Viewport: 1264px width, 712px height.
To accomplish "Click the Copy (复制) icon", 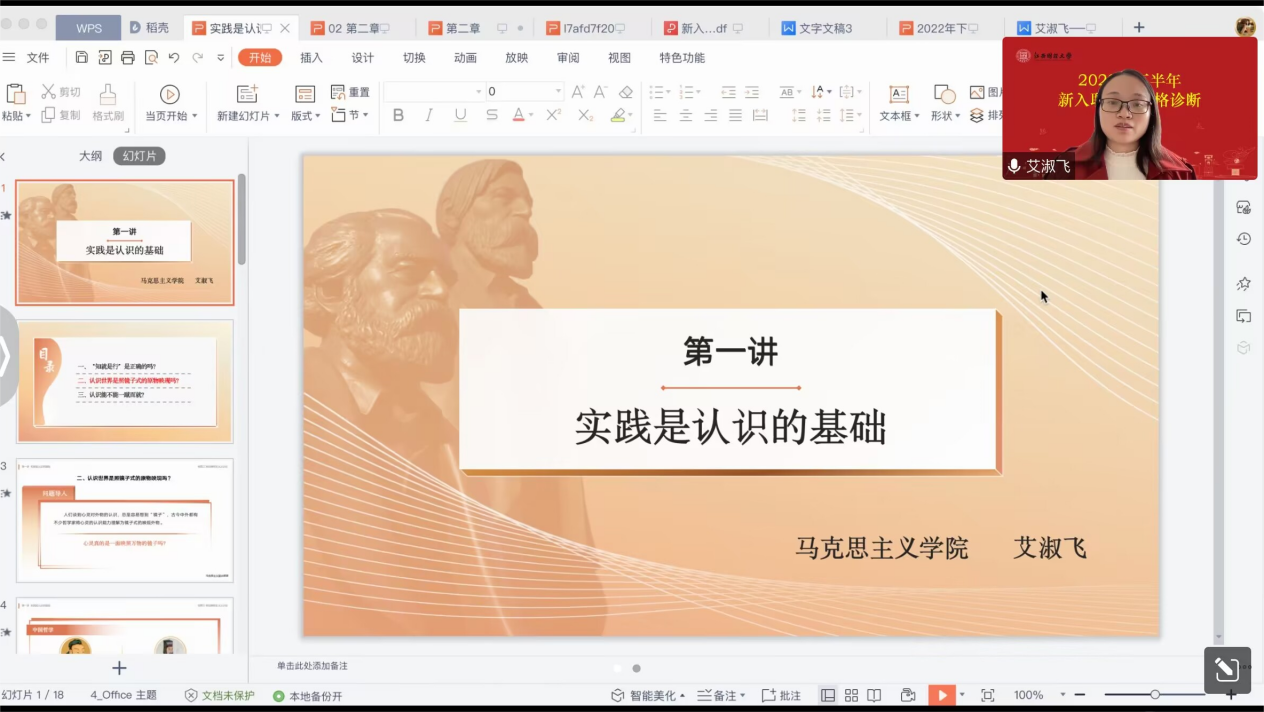I will tap(48, 115).
